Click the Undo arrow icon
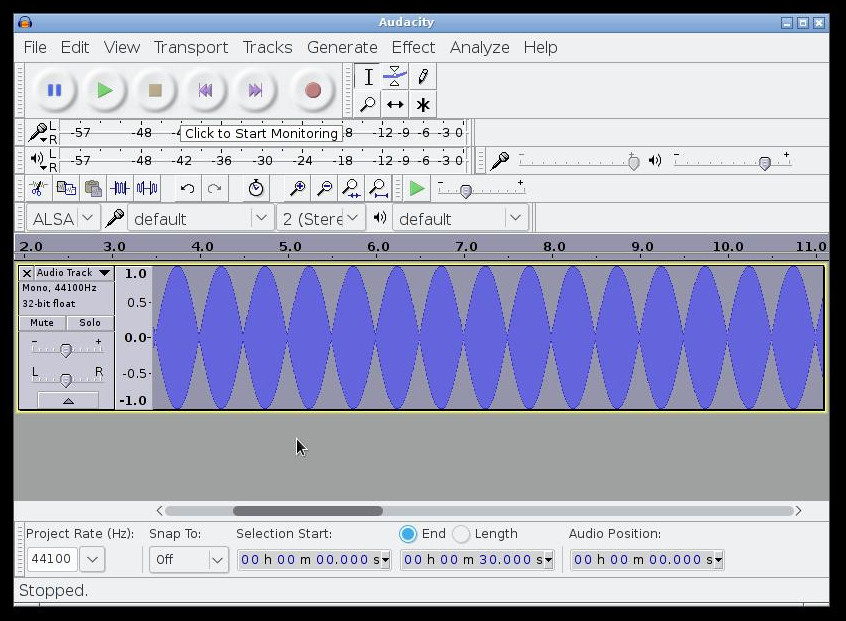This screenshot has height=621, width=846. (x=187, y=188)
